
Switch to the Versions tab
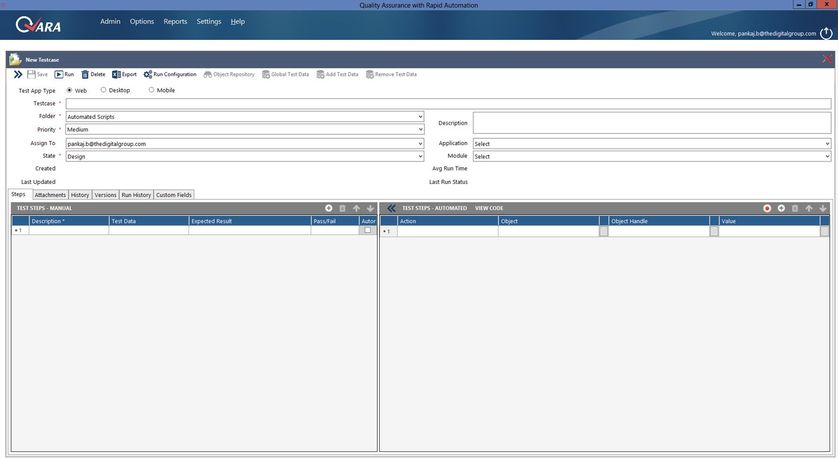tap(105, 195)
